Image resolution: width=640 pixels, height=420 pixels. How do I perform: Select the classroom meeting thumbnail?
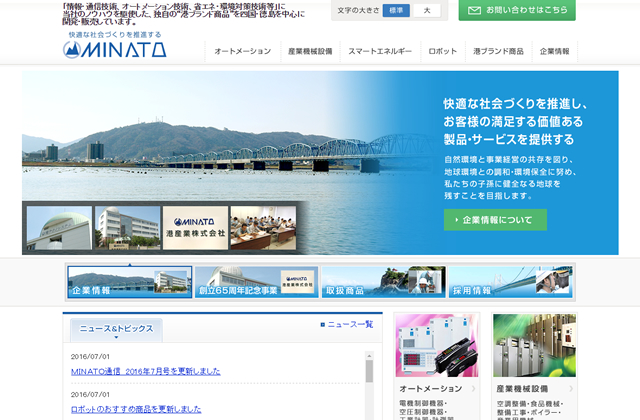pos(263,228)
